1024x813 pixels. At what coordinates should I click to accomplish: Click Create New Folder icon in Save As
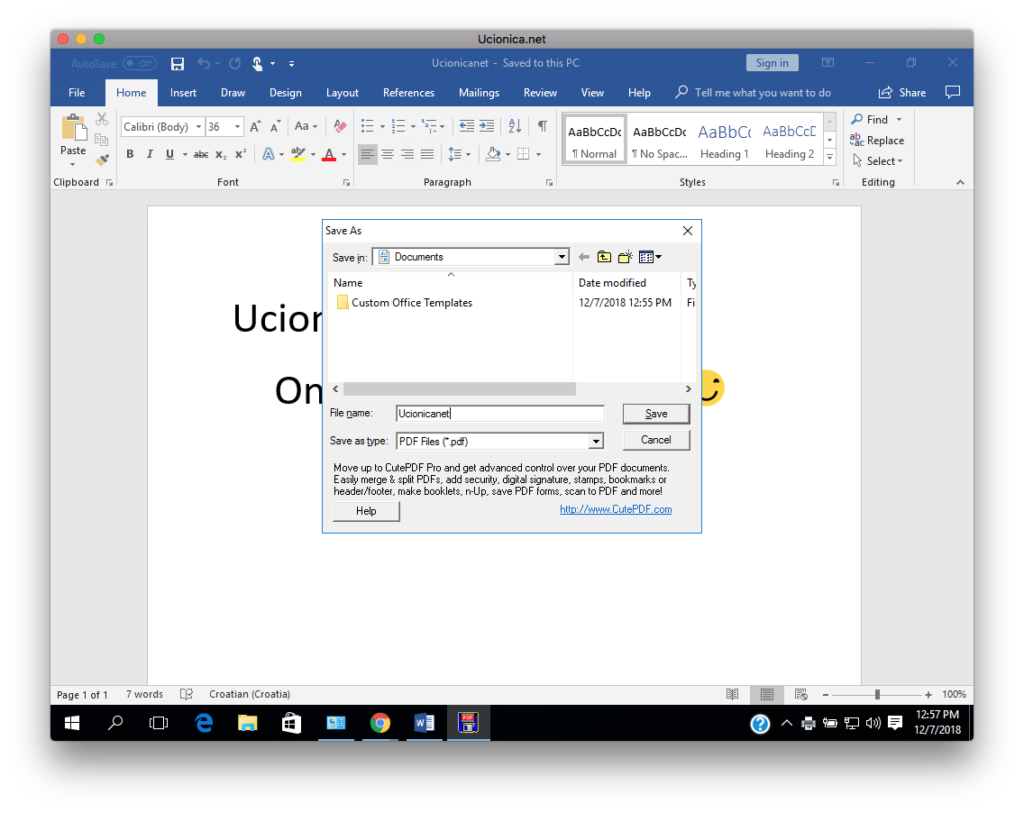click(x=625, y=257)
